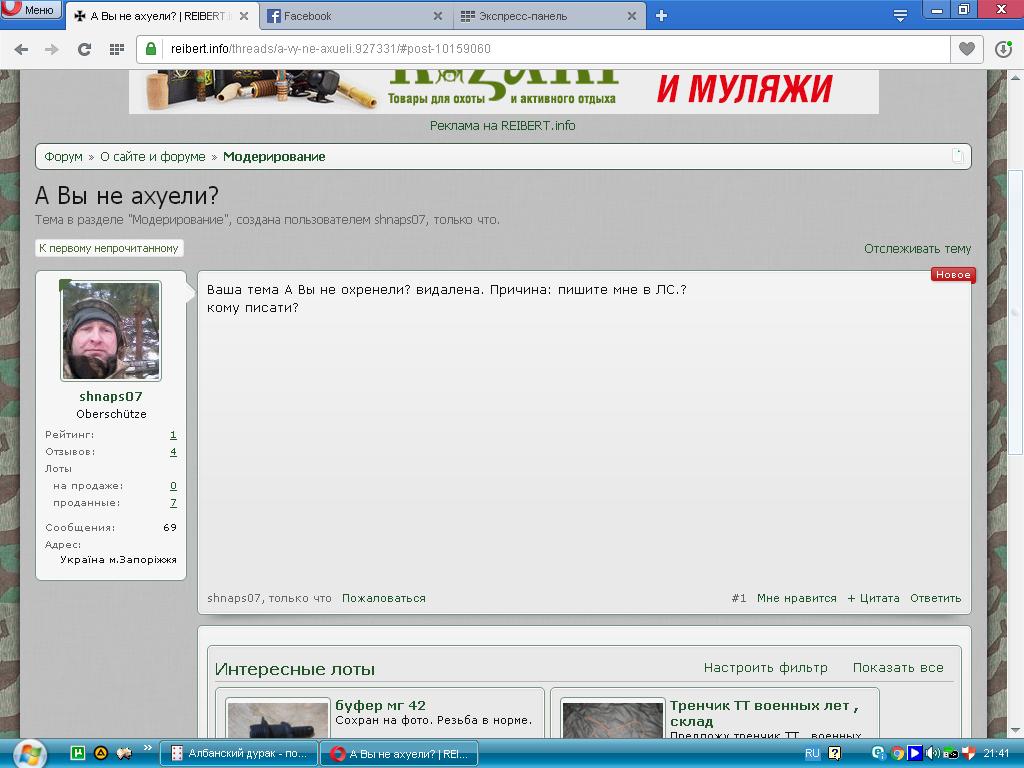Click the address bar URL field
Viewport: 1024px width, 768px height.
(550, 49)
